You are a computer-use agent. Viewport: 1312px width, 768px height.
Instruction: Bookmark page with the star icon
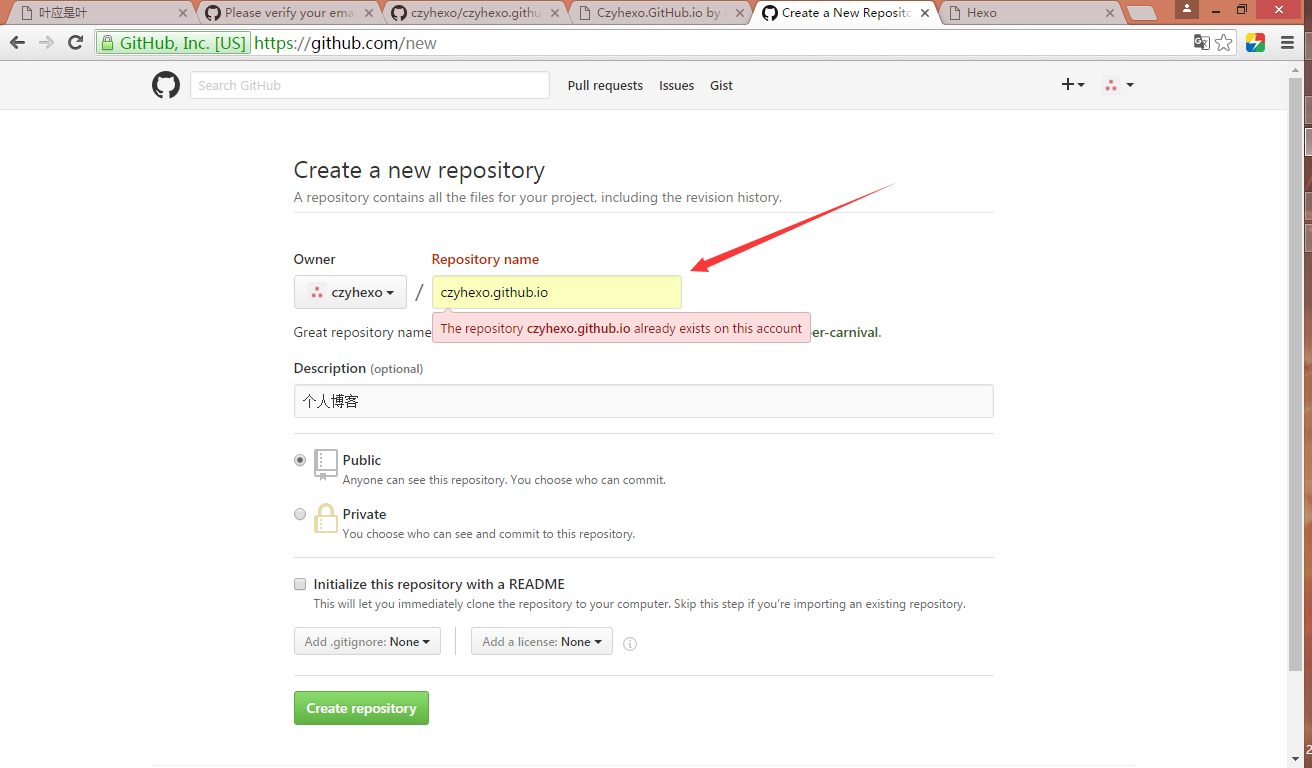[1224, 43]
